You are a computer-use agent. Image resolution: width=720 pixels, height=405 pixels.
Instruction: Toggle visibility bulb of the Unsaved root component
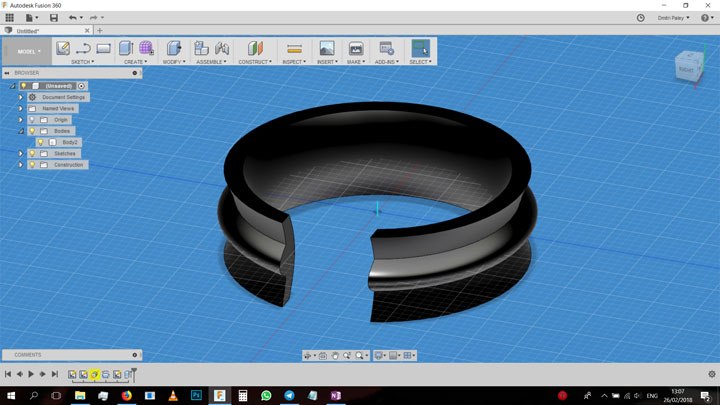[x=24, y=86]
